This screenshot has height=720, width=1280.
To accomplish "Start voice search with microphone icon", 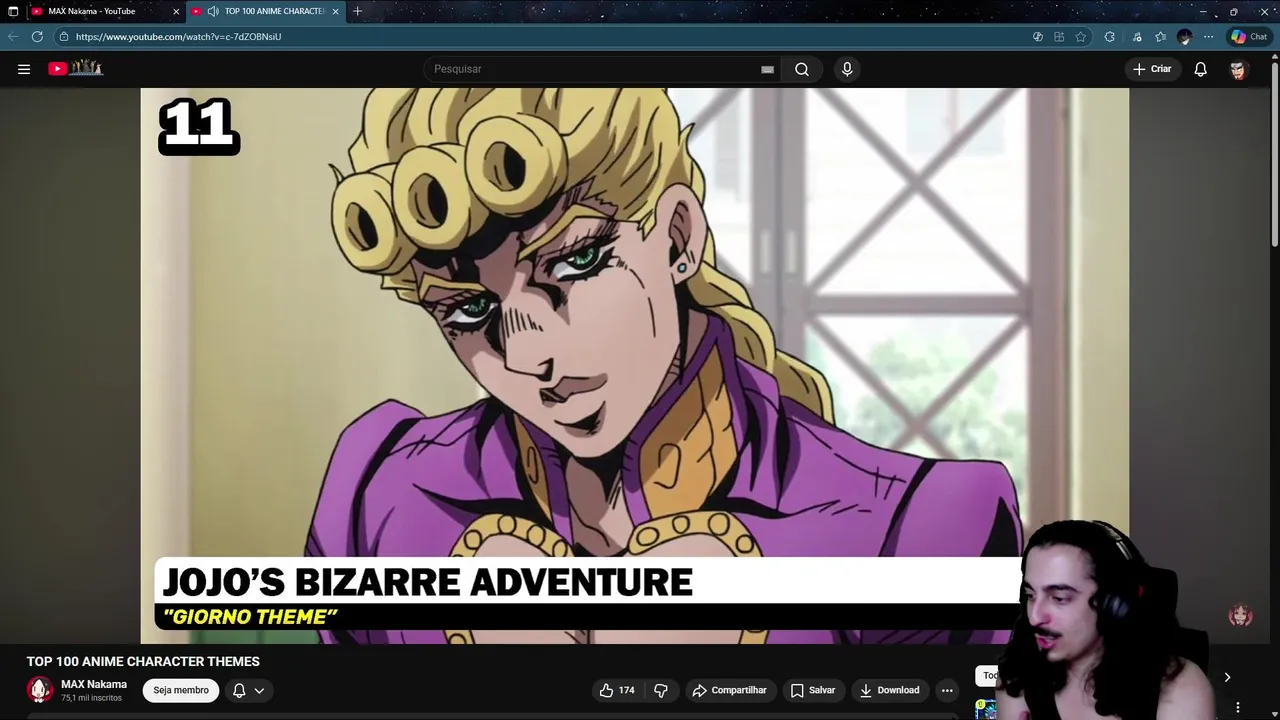I will (847, 69).
